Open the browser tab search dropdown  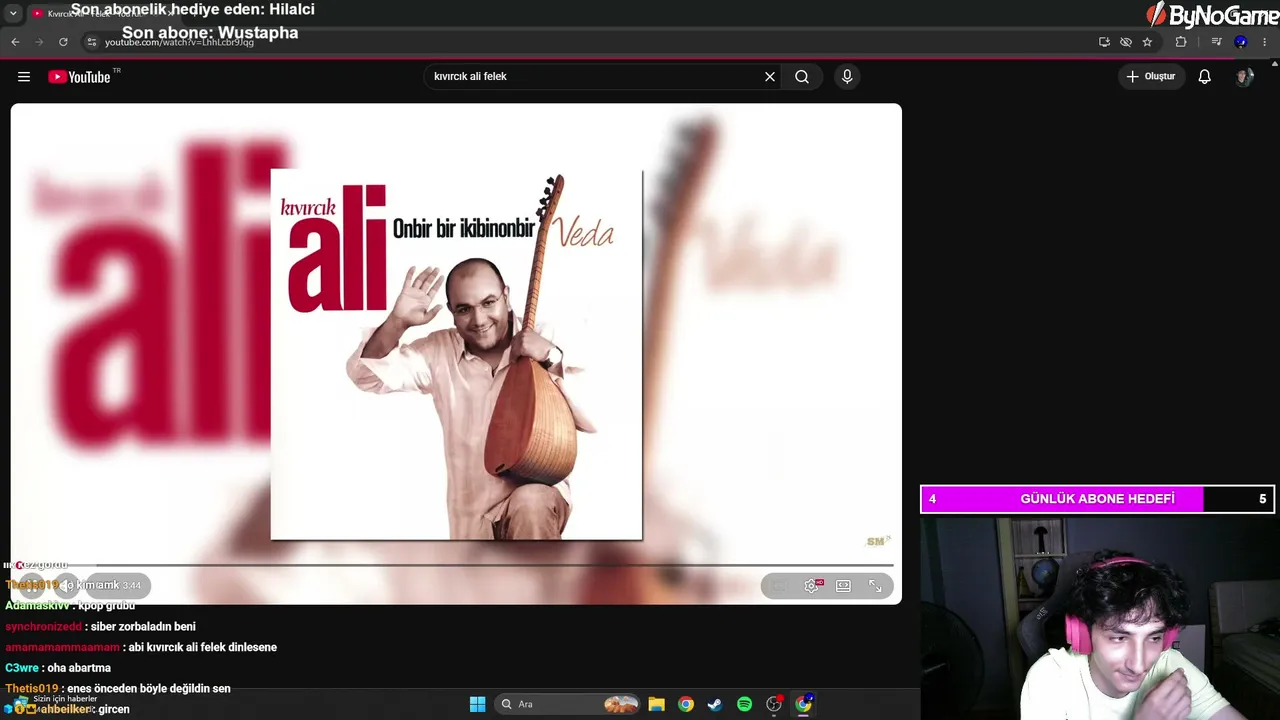click(13, 13)
